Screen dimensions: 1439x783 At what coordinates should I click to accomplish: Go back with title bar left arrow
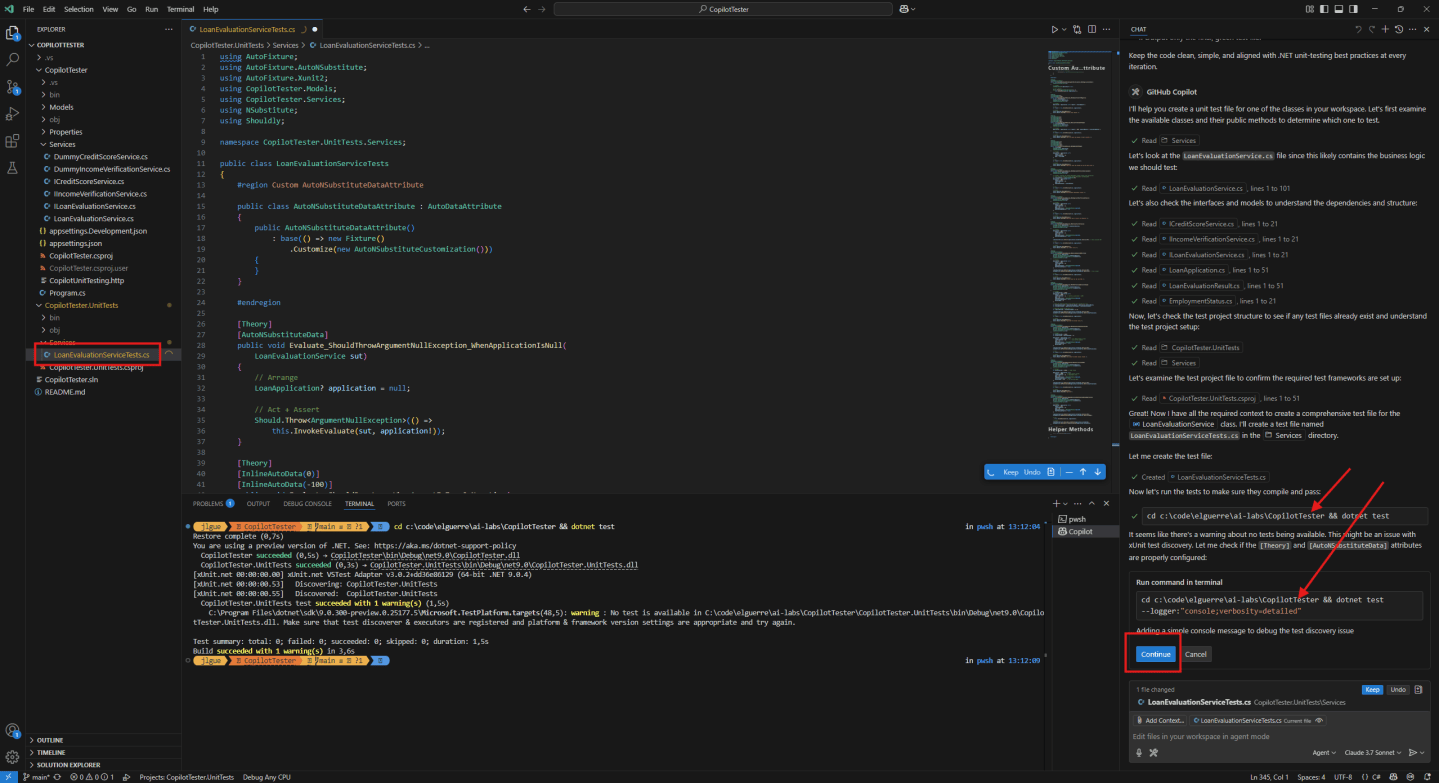click(x=528, y=9)
